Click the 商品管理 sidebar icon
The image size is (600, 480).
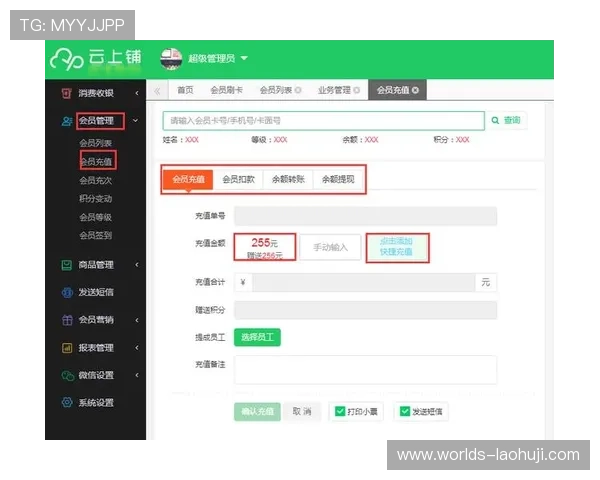(x=67, y=265)
